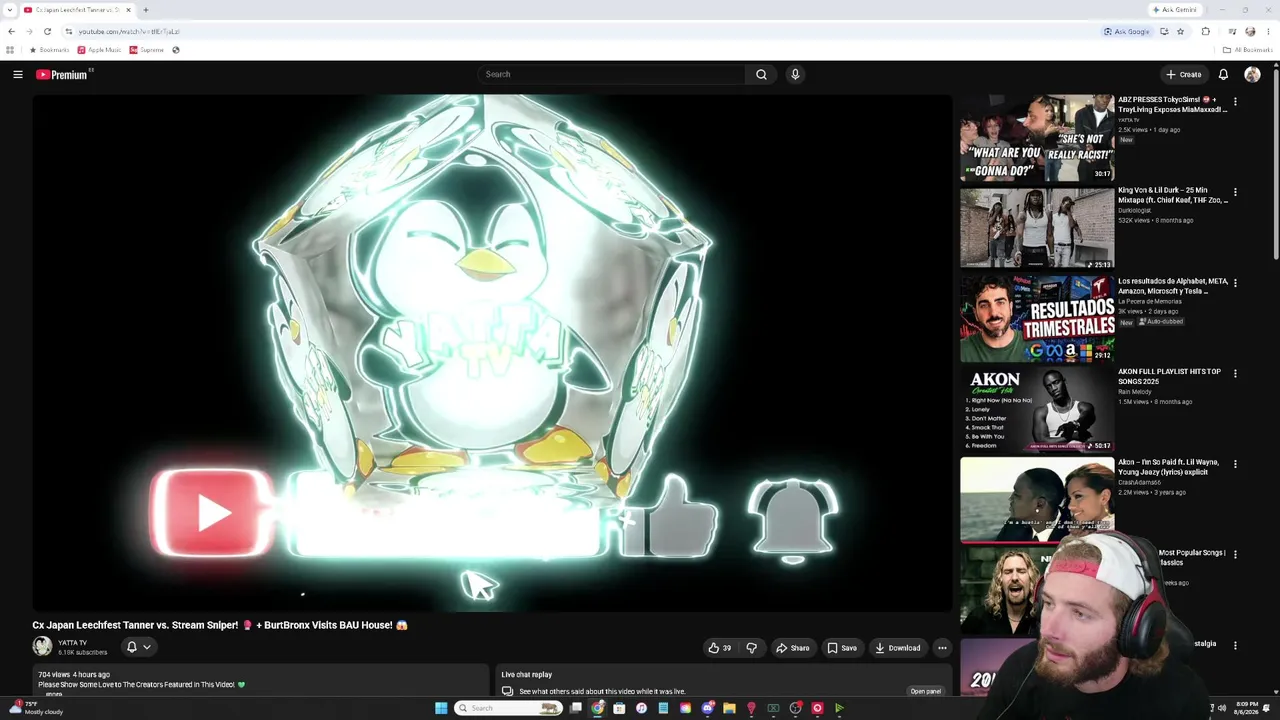The width and height of the screenshot is (1280, 720).
Task: Open the YouTube guide hamburger menu
Action: 18,74
